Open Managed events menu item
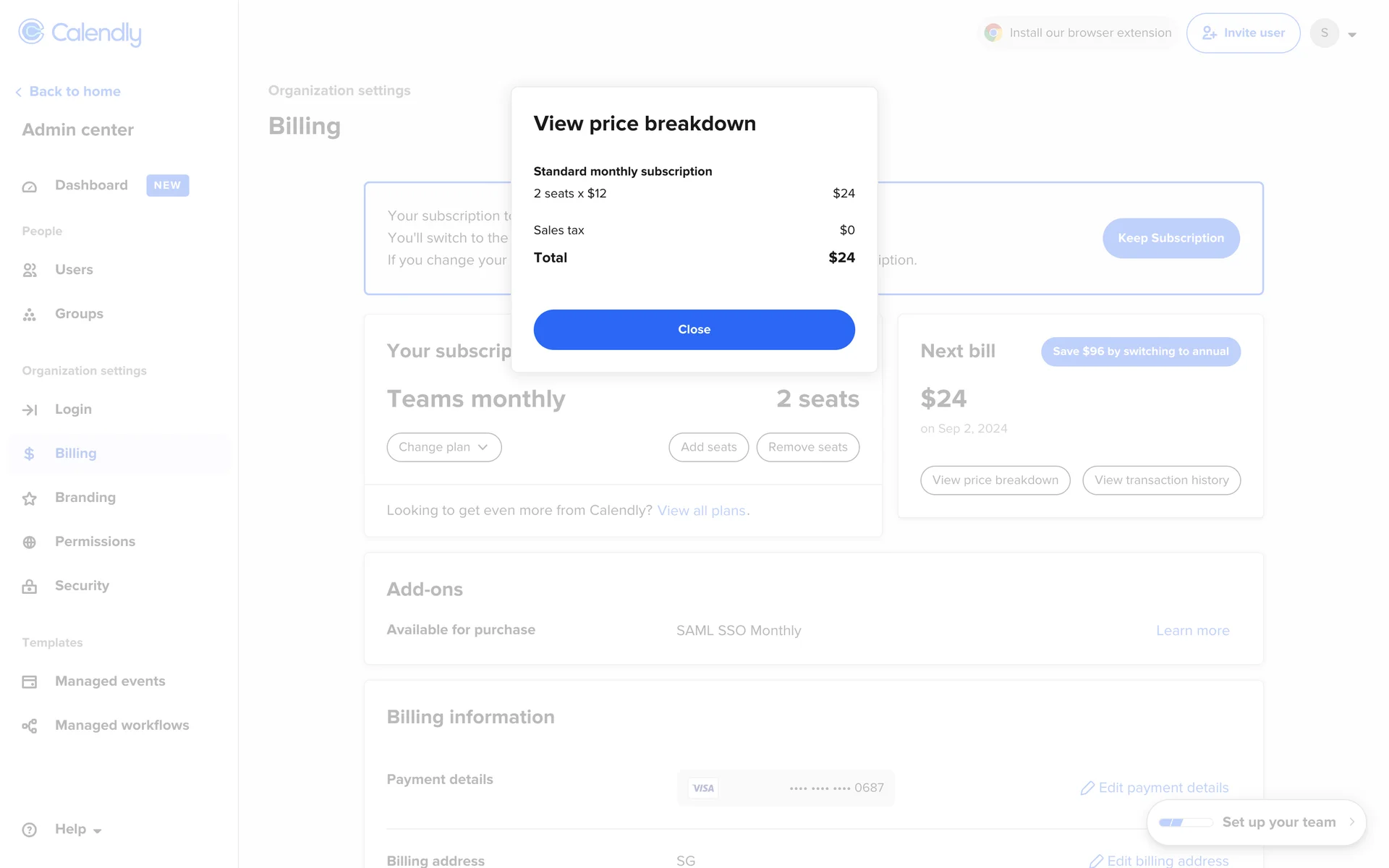Viewport: 1389px width, 868px height. (x=110, y=681)
